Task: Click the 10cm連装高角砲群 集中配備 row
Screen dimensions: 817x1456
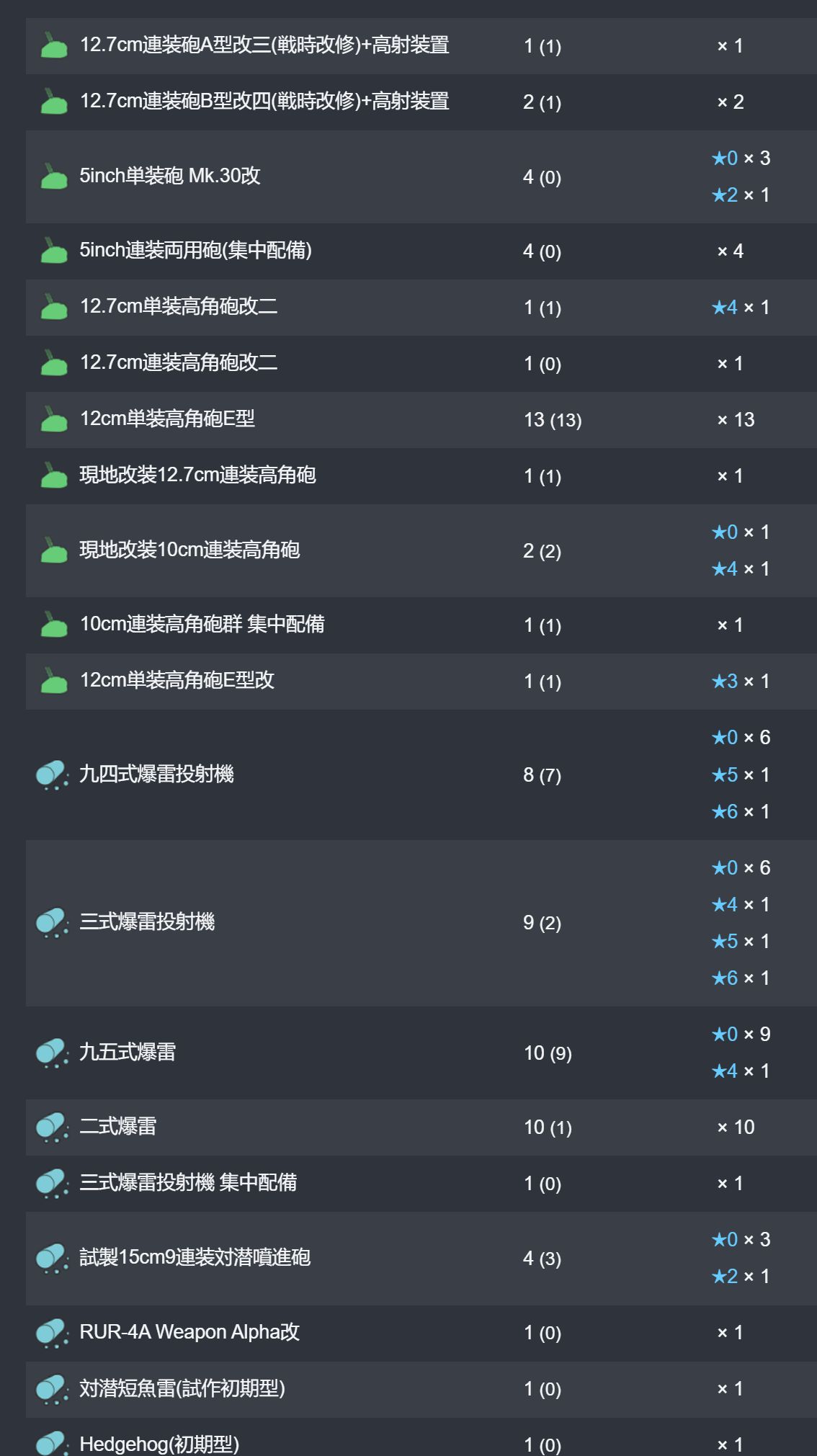Action: pos(421,625)
